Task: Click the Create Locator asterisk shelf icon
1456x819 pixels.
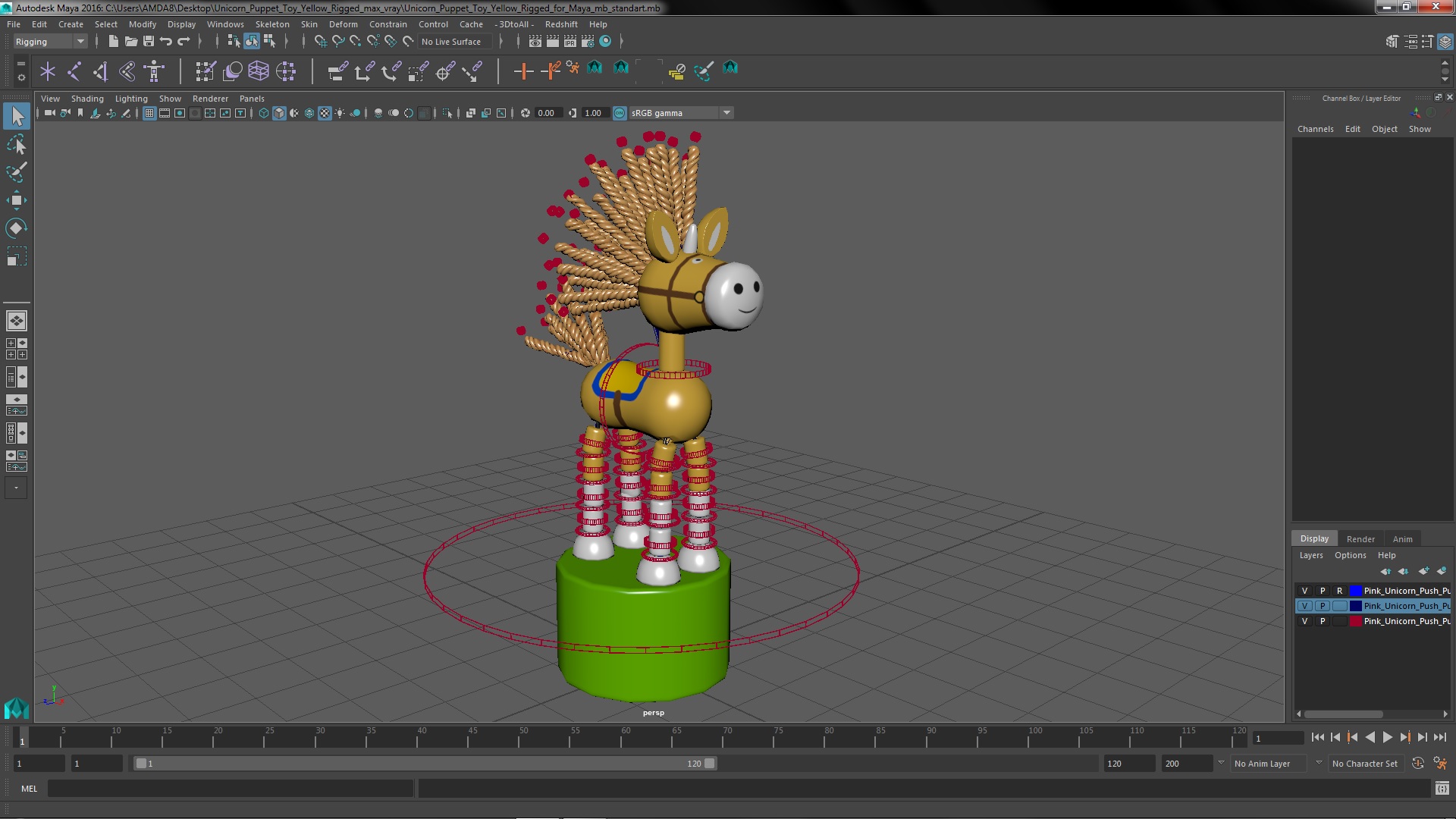Action: tap(48, 71)
